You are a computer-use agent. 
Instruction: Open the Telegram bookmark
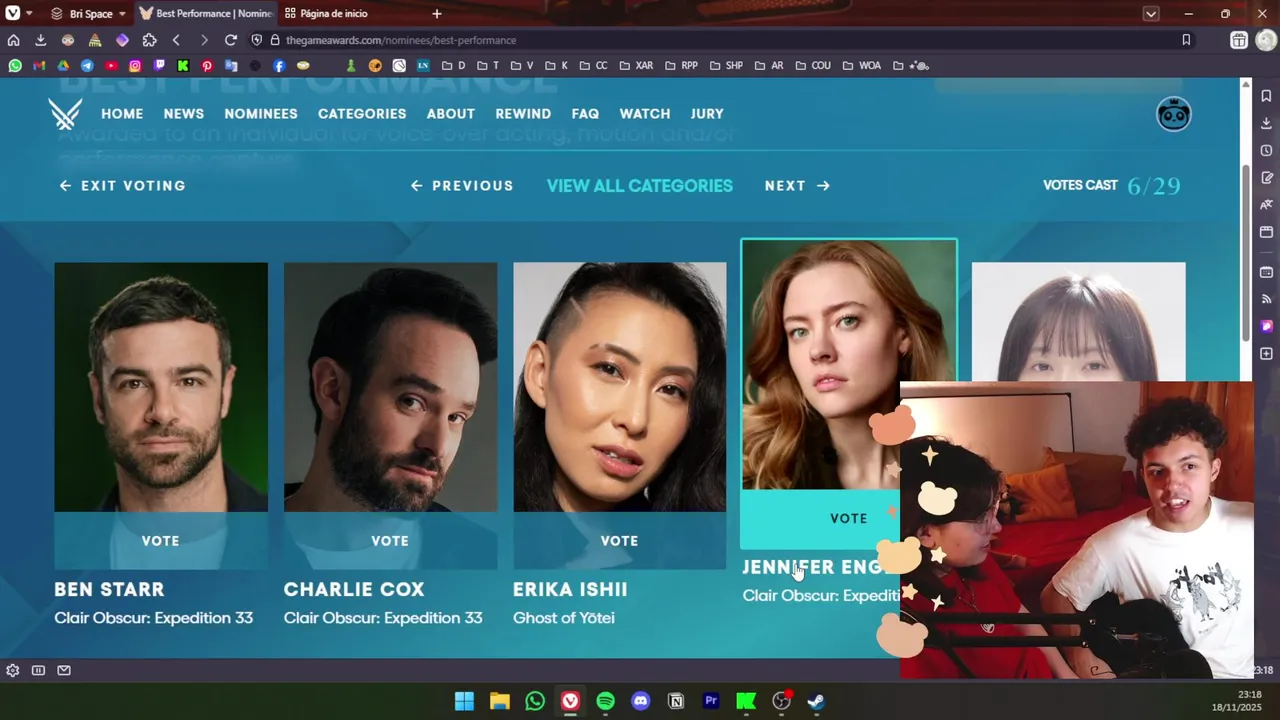[87, 66]
